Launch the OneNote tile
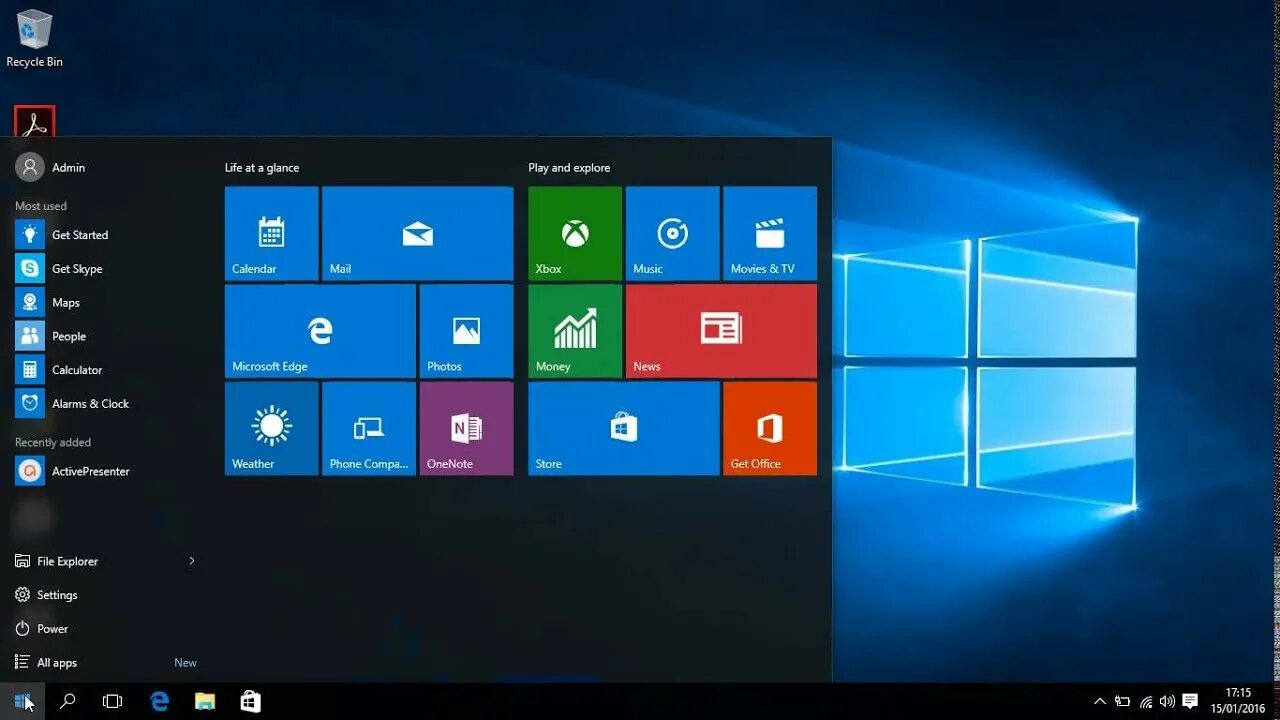Screen dimensions: 1280x720 click(466, 428)
